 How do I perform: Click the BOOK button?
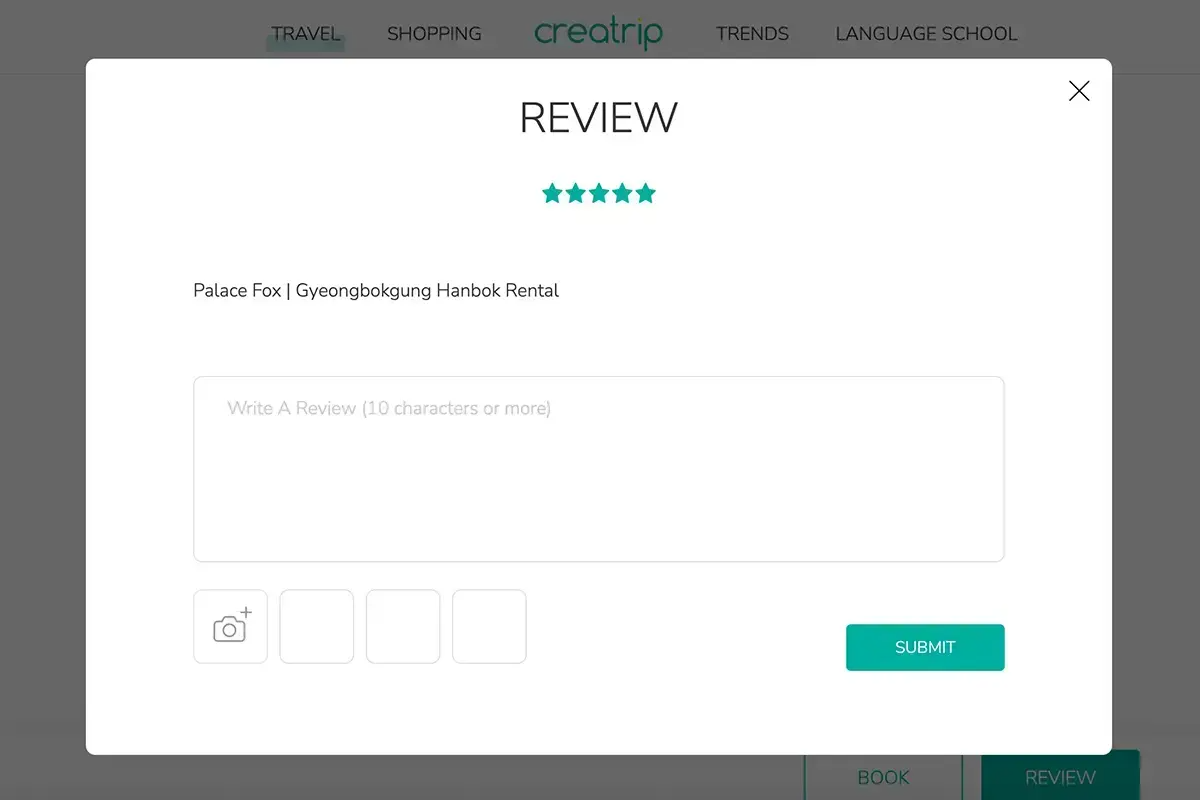884,777
